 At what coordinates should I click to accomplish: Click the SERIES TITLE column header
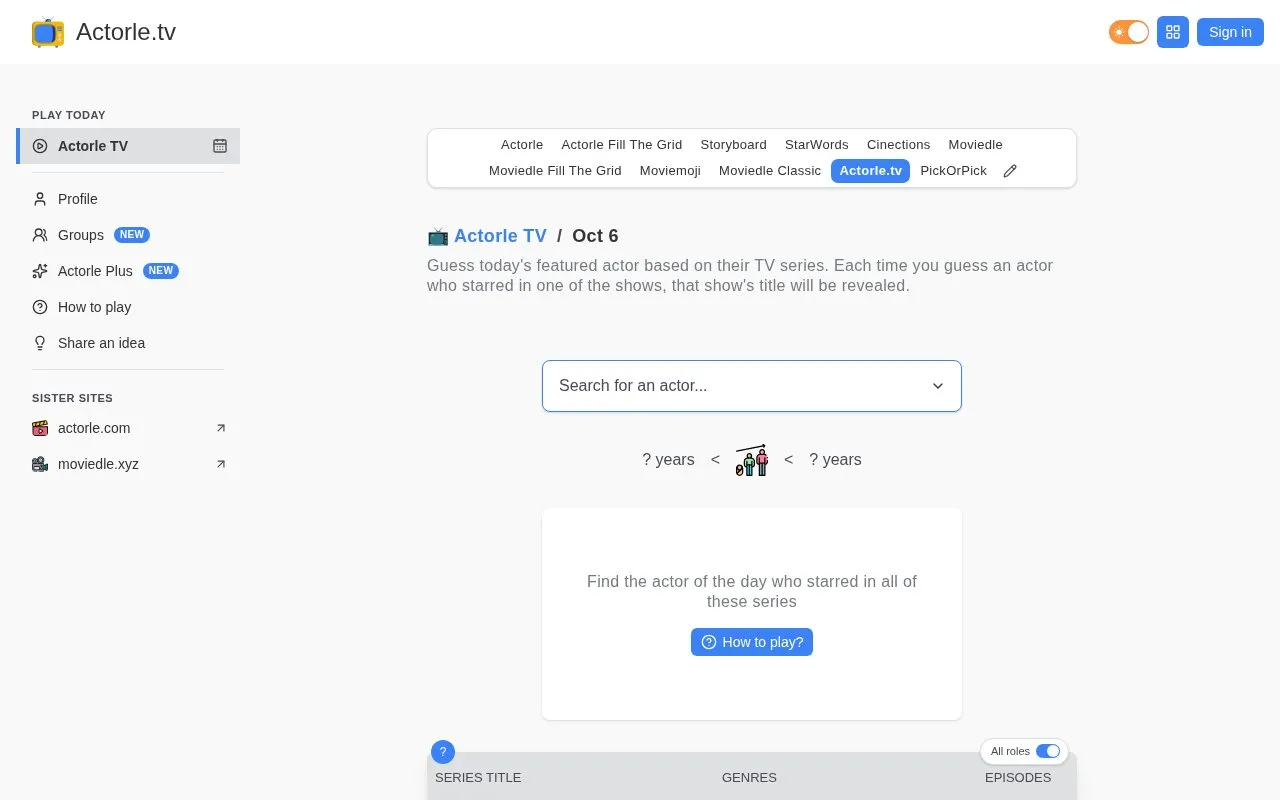click(478, 777)
